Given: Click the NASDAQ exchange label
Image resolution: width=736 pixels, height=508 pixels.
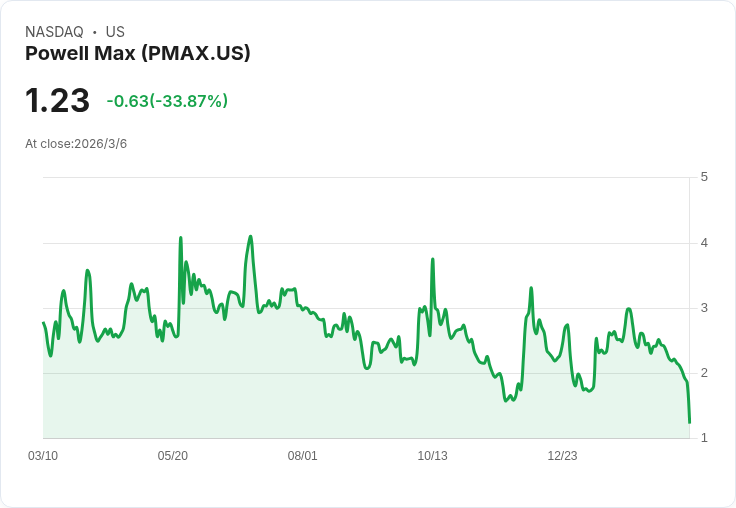Looking at the screenshot, I should pyautogui.click(x=54, y=32).
